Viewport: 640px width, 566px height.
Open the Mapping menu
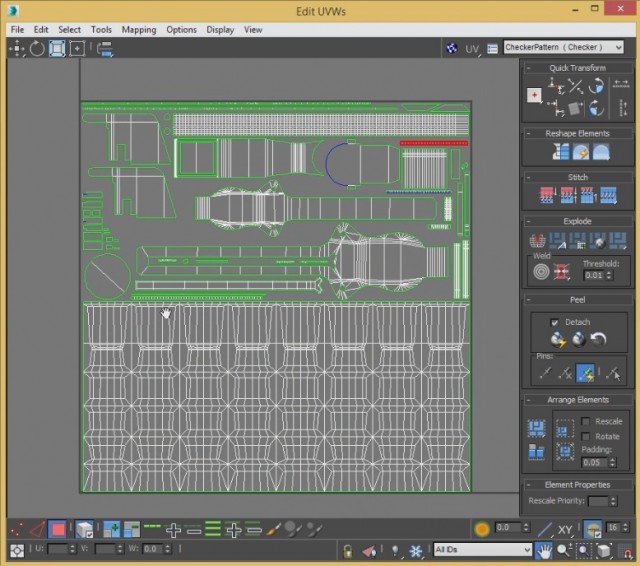(x=138, y=30)
